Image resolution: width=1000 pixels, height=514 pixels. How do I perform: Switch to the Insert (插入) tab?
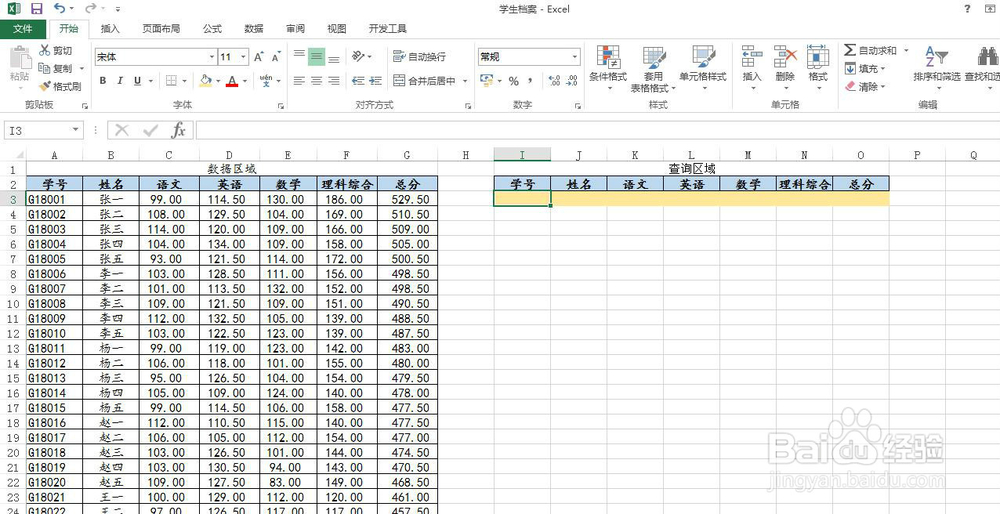tap(110, 29)
